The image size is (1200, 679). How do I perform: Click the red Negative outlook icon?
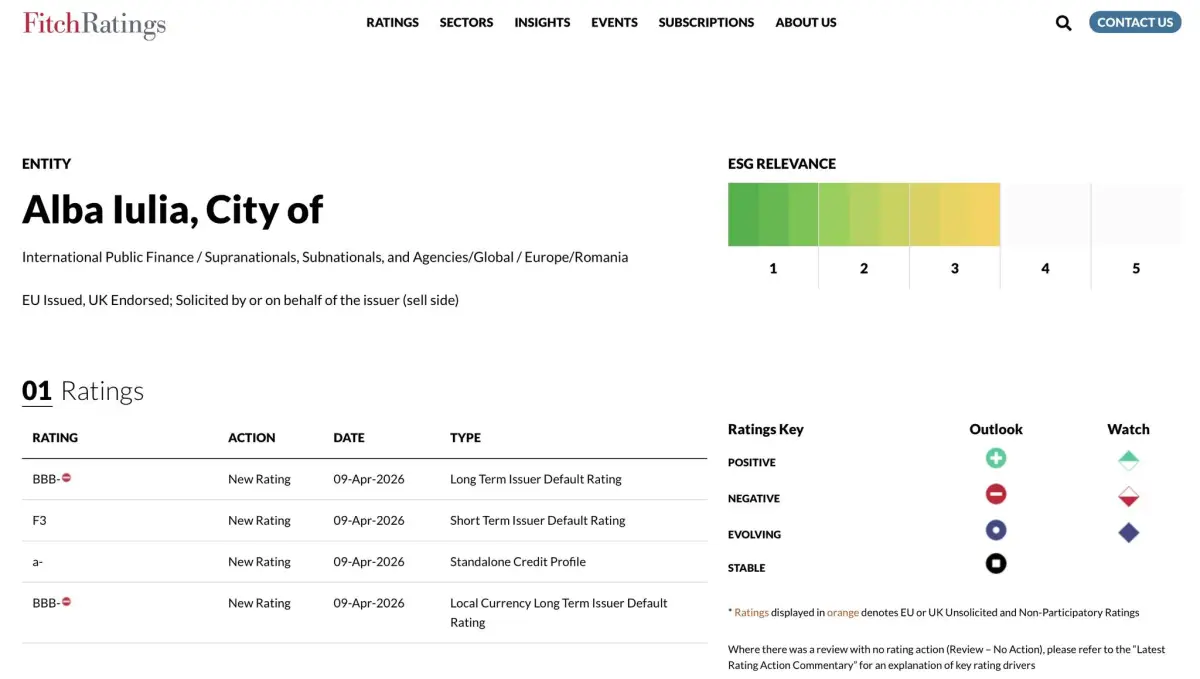[996, 494]
